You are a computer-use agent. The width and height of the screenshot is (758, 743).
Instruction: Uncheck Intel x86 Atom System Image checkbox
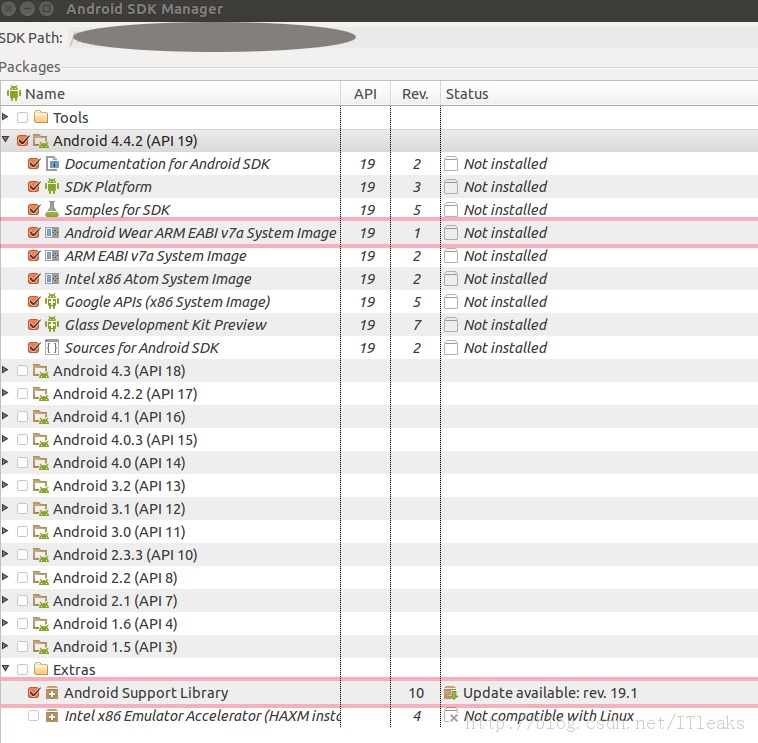pyautogui.click(x=34, y=278)
